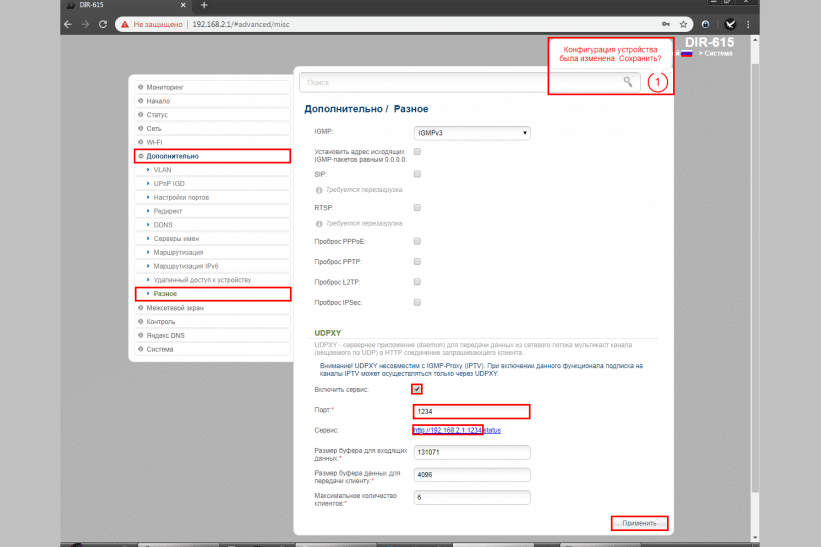Select 'DDNS' in the sidebar
The width and height of the screenshot is (821, 547).
tap(163, 224)
